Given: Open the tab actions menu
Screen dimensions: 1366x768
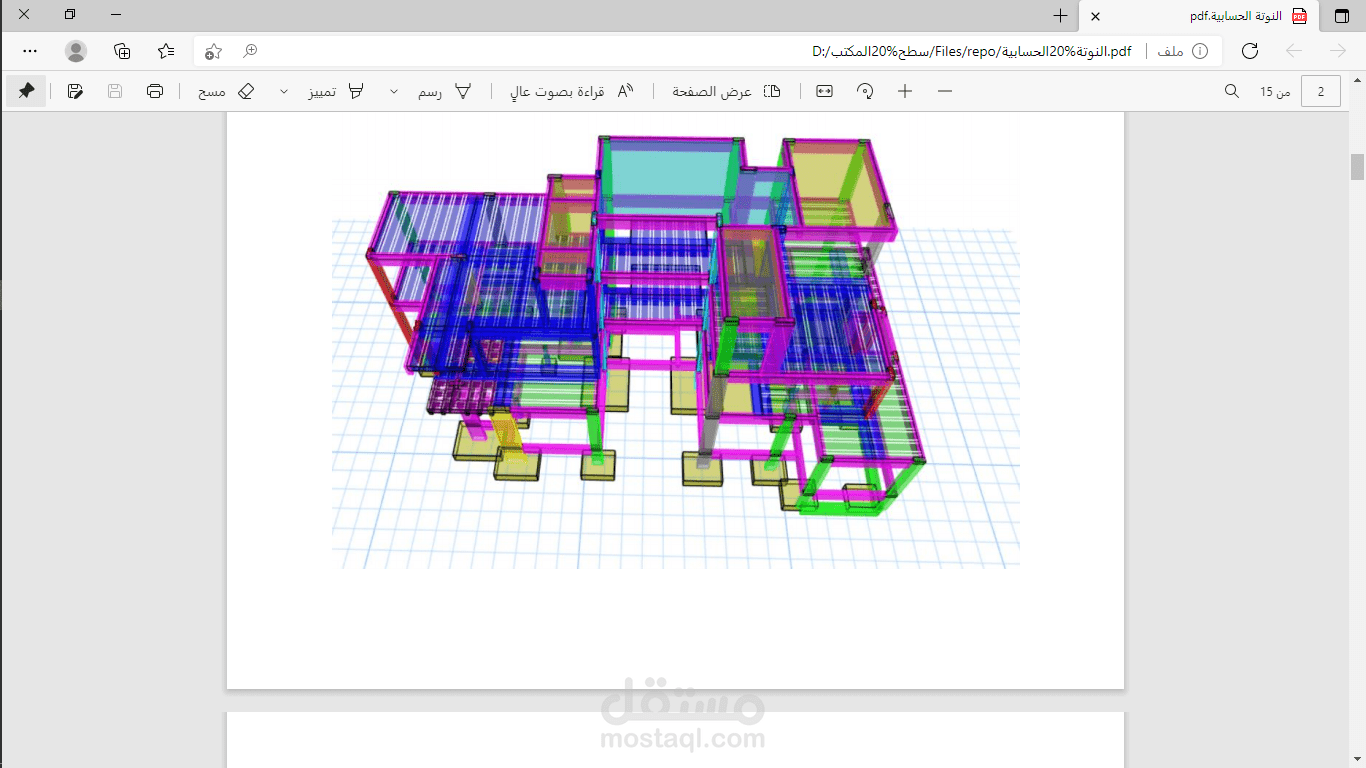Looking at the screenshot, I should [x=1342, y=16].
